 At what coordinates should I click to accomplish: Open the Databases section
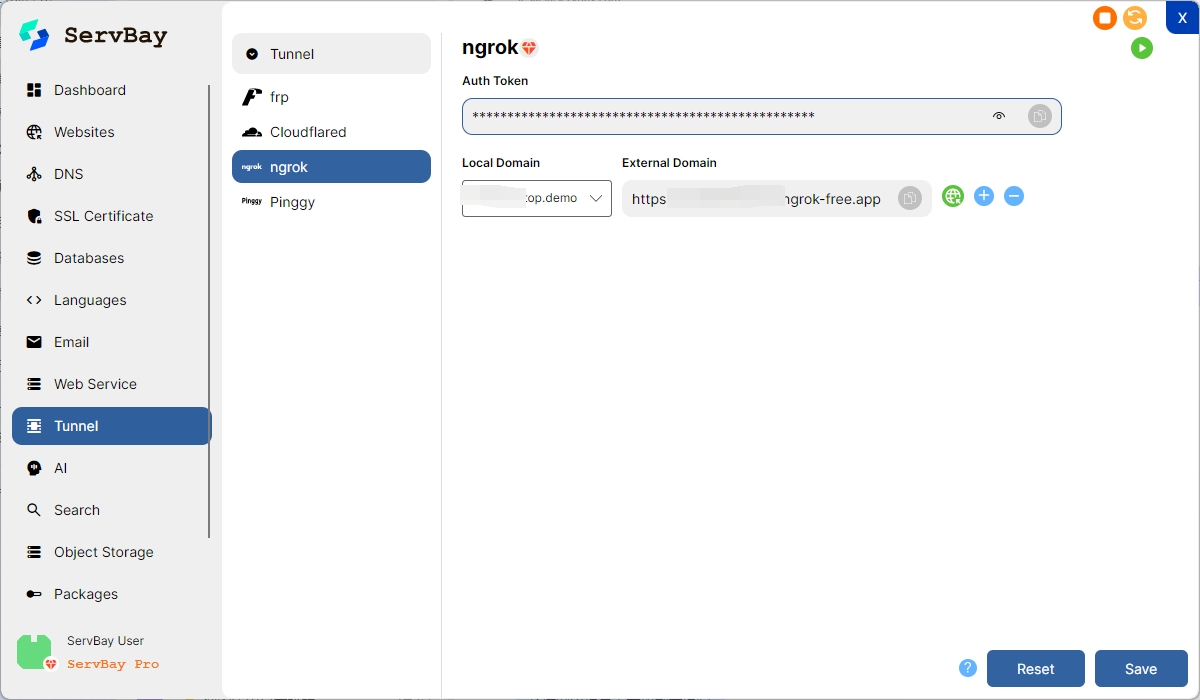(110, 258)
